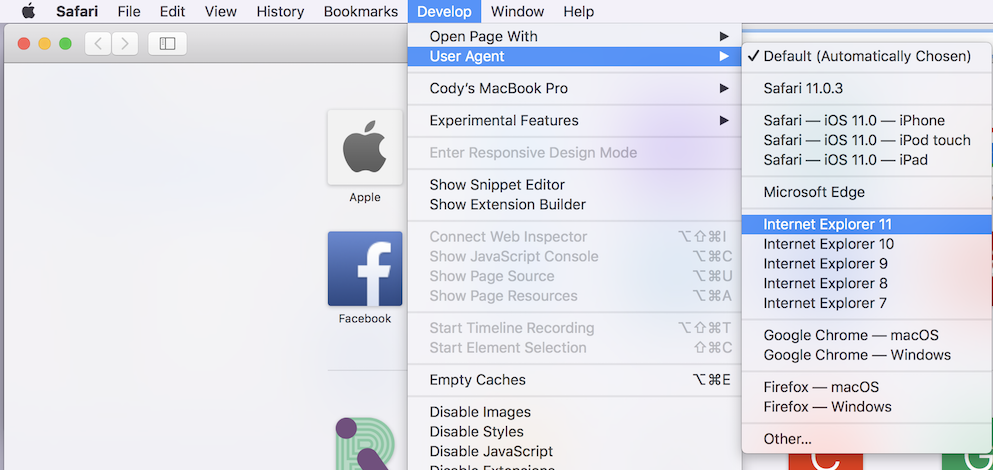The width and height of the screenshot is (993, 470).
Task: Open the Apple favorites tile
Action: [365, 148]
